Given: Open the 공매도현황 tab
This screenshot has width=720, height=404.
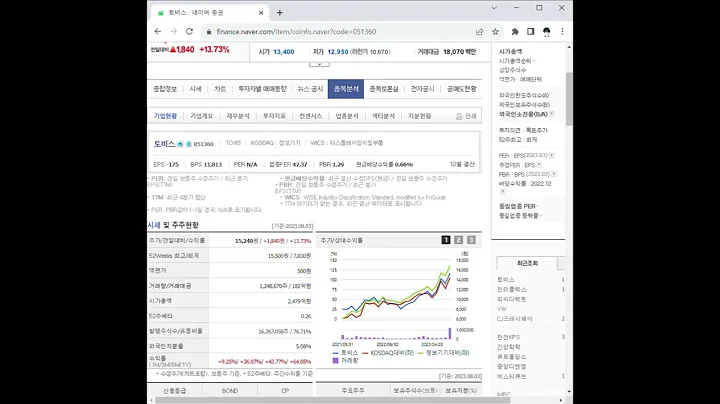Looking at the screenshot, I should (x=461, y=89).
